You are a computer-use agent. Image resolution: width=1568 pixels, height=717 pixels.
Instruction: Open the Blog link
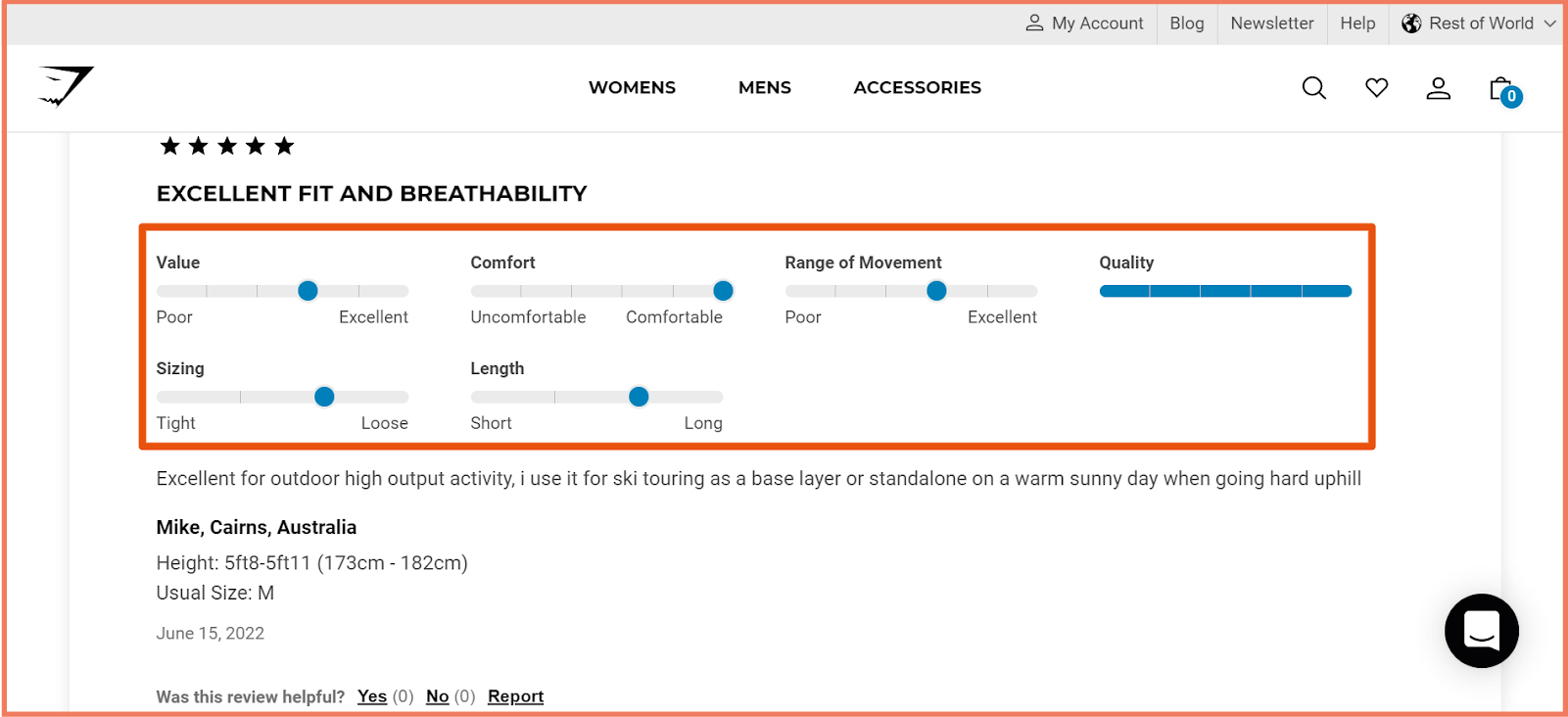(1186, 24)
